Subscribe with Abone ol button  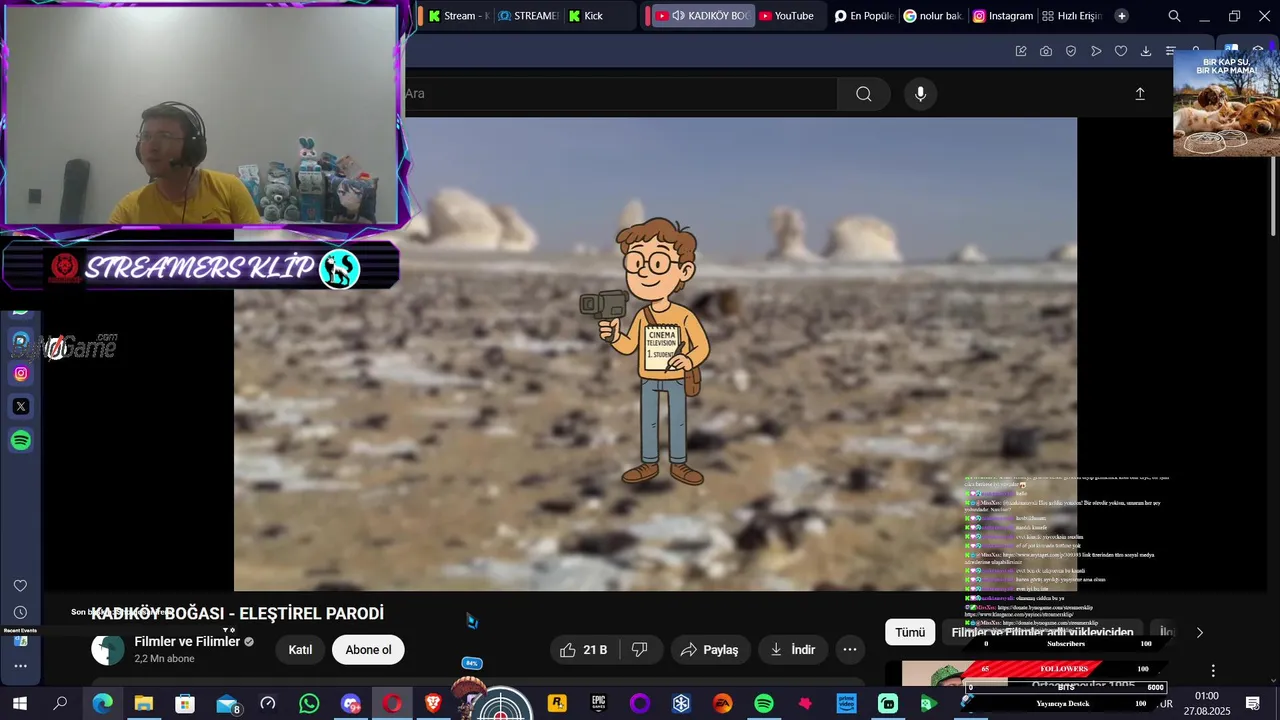click(x=368, y=650)
